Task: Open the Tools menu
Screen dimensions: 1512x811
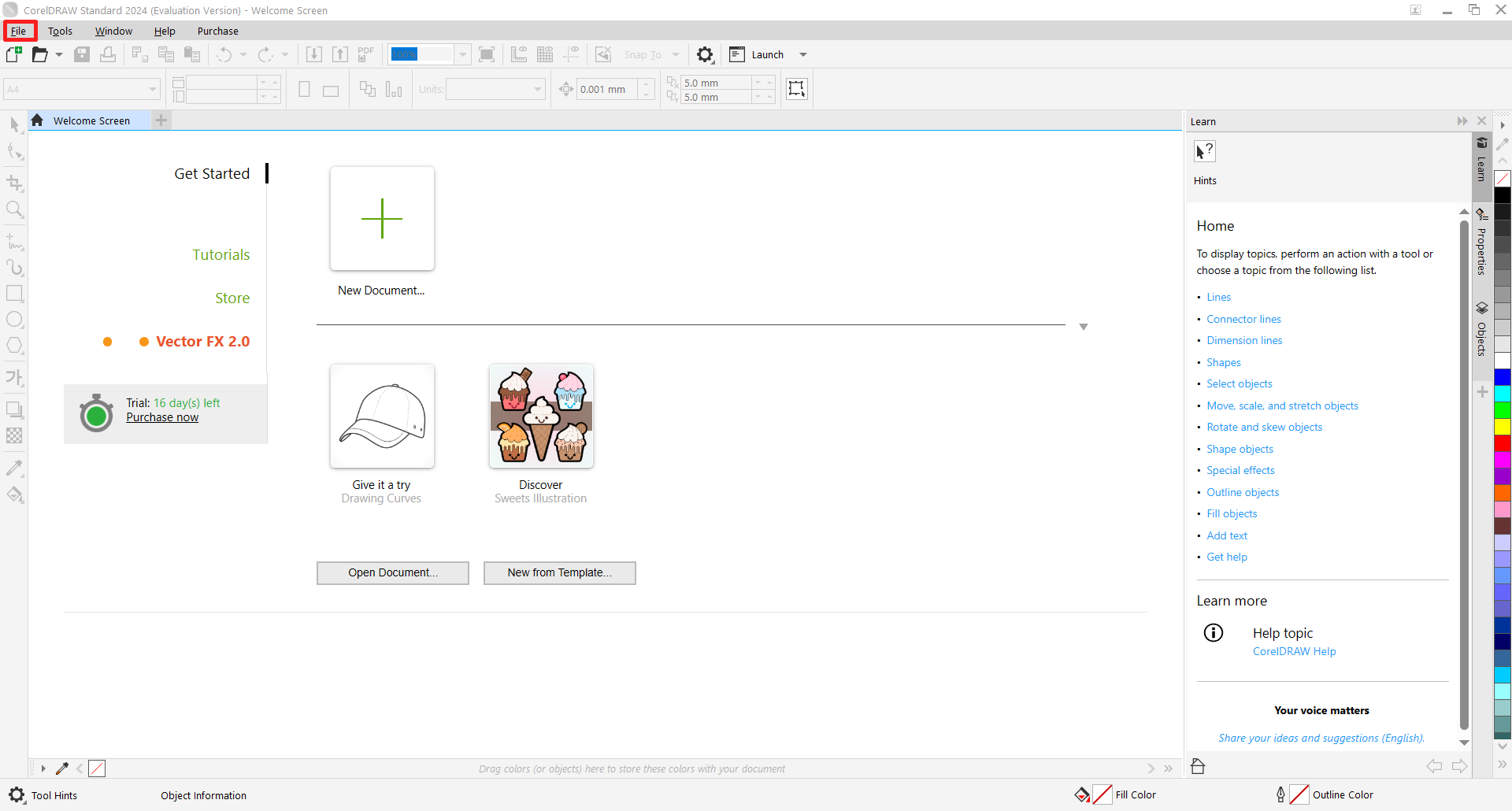Action: click(60, 31)
